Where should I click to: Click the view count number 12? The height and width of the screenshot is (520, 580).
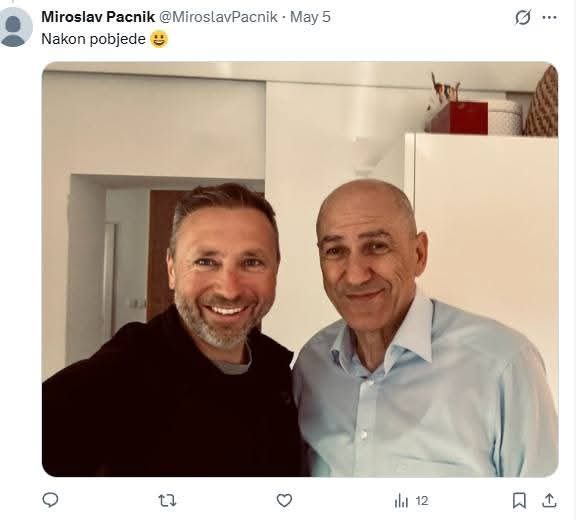coord(422,501)
